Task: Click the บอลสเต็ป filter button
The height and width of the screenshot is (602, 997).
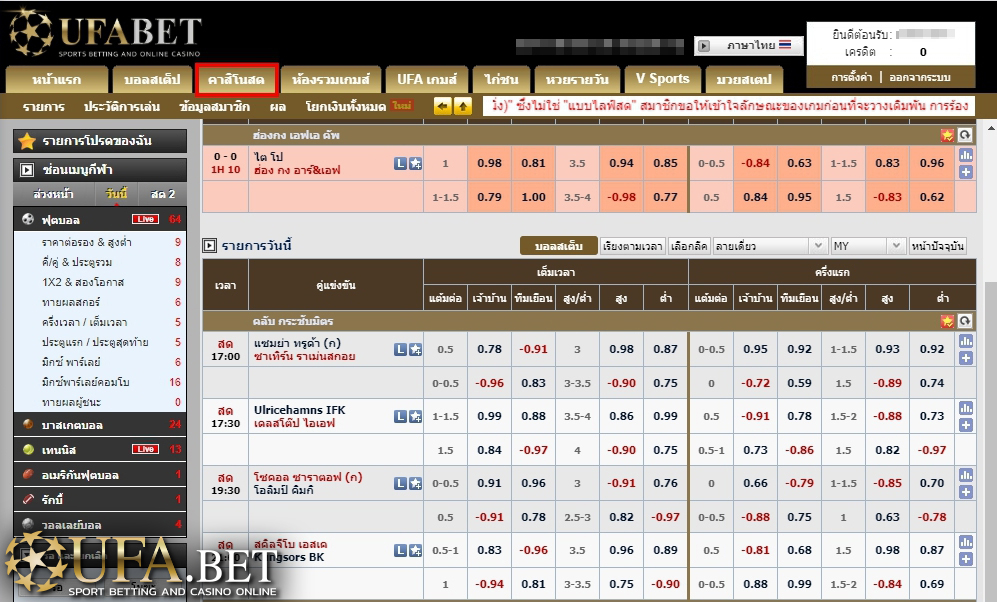Action: (558, 246)
